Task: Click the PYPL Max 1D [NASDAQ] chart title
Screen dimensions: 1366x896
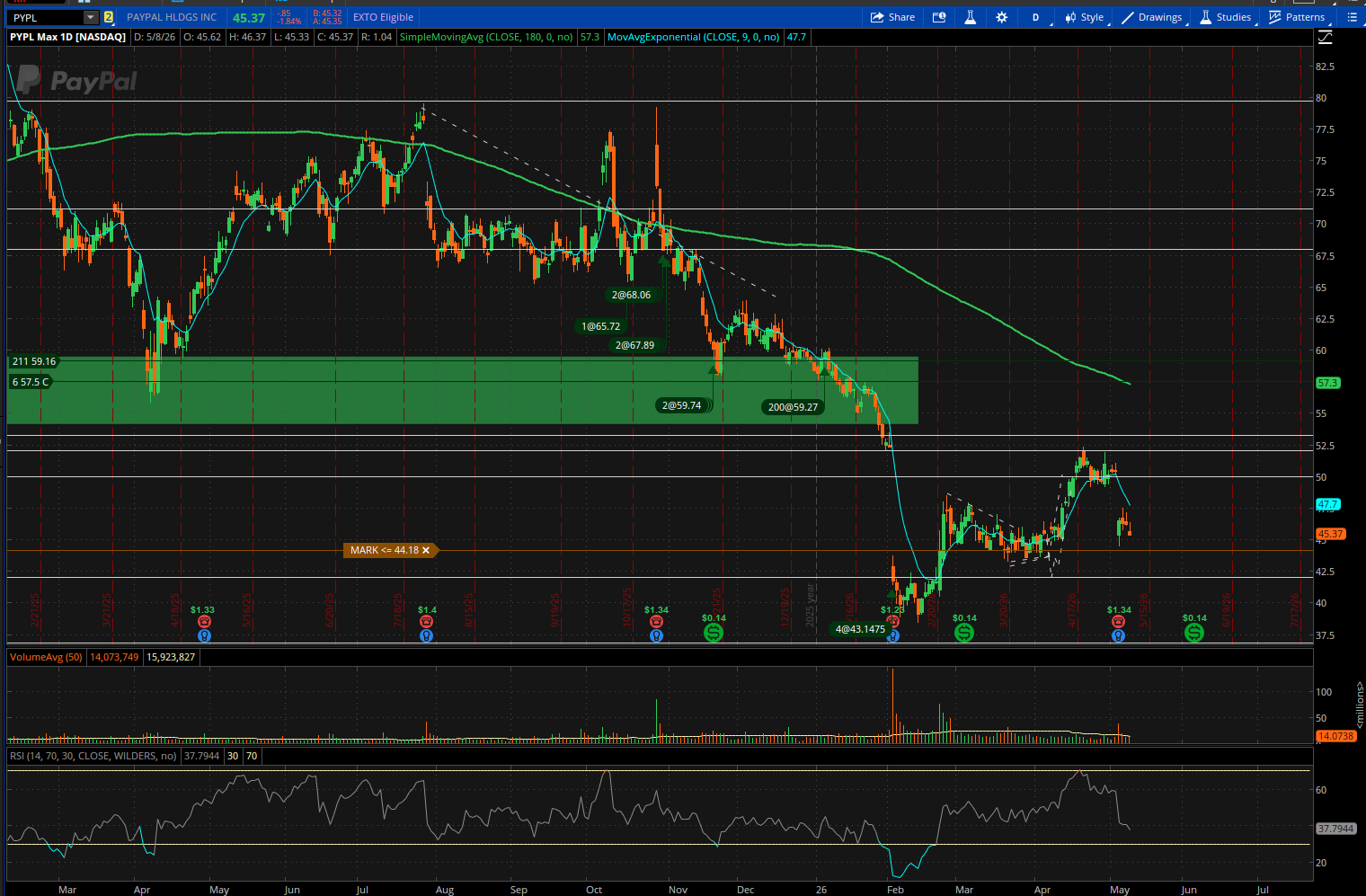Action: click(67, 37)
